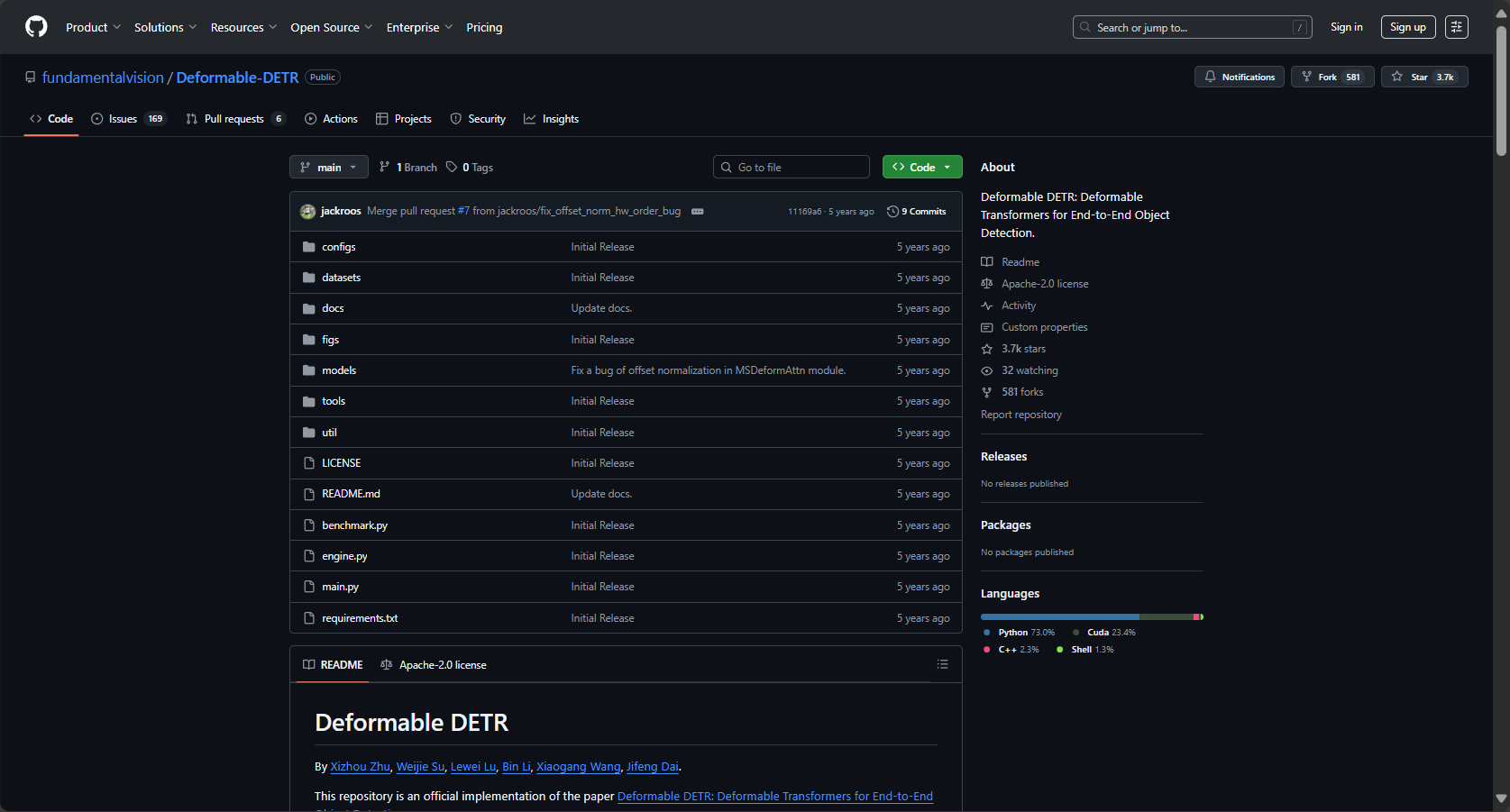Open the benchmark.py file
The width and height of the screenshot is (1510, 812).
tap(354, 525)
